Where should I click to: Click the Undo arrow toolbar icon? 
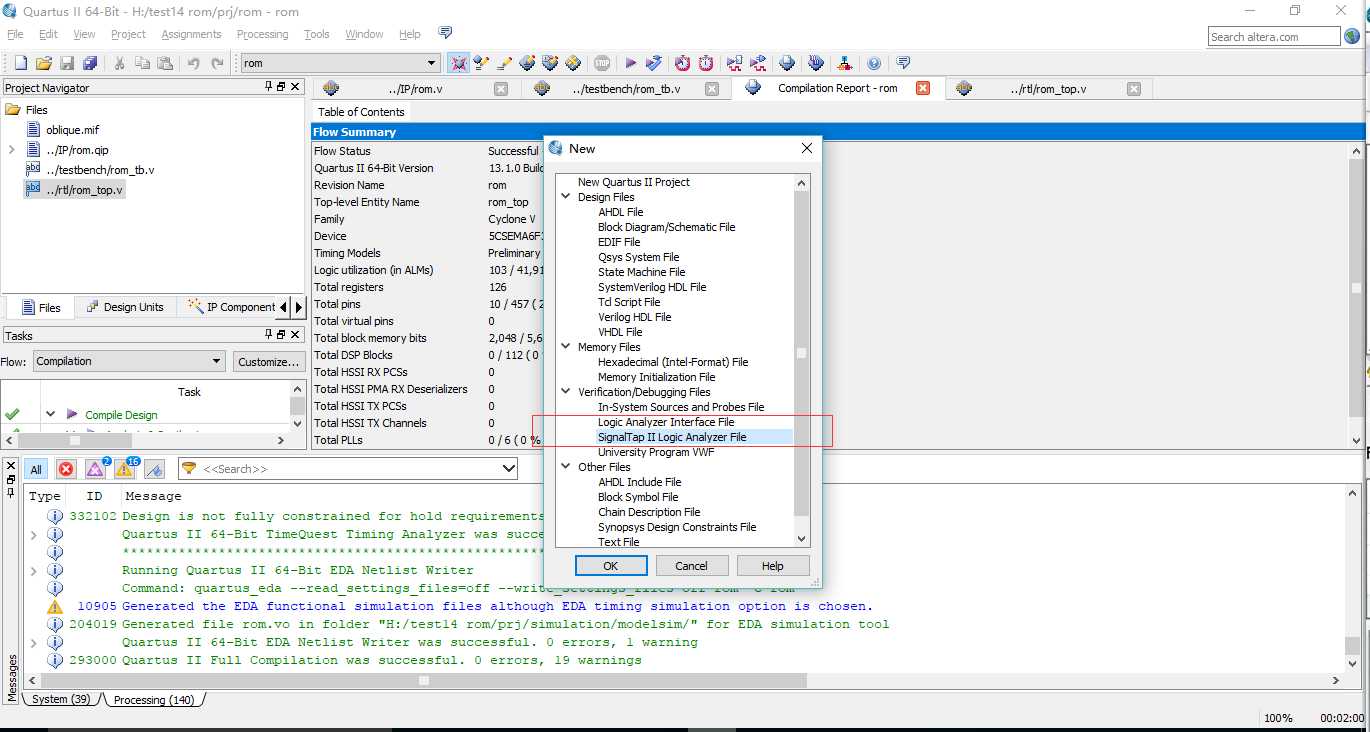[194, 63]
